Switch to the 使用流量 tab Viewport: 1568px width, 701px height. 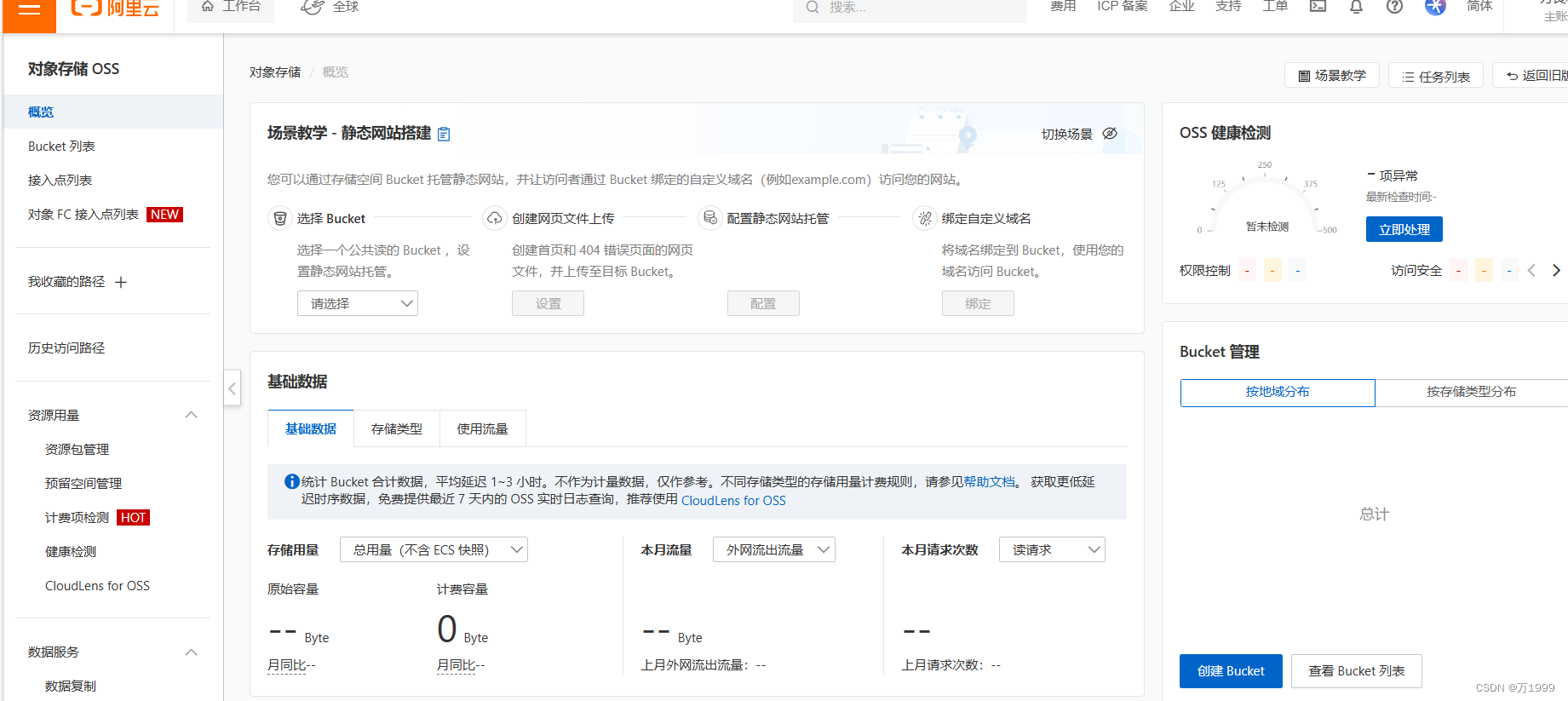[x=483, y=428]
